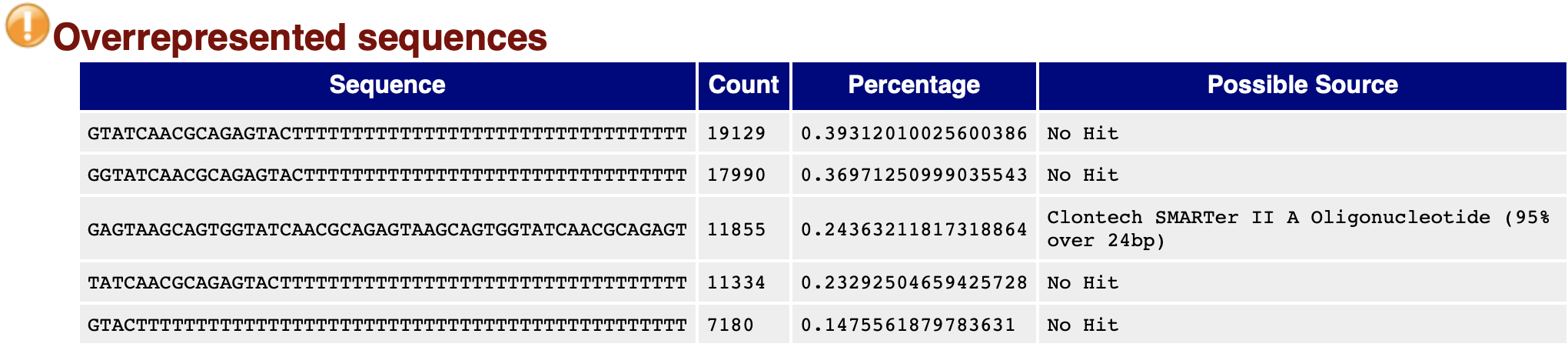Click the Overrepresented sequences heading
Image resolution: width=1568 pixels, height=357 pixels.
(x=300, y=37)
